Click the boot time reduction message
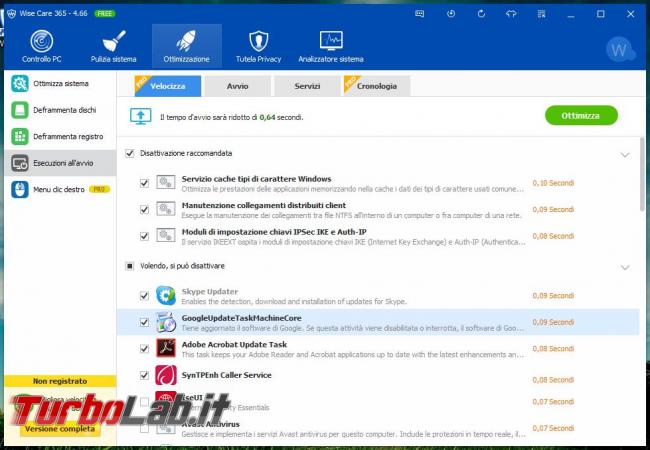The image size is (650, 450). pyautogui.click(x=231, y=117)
